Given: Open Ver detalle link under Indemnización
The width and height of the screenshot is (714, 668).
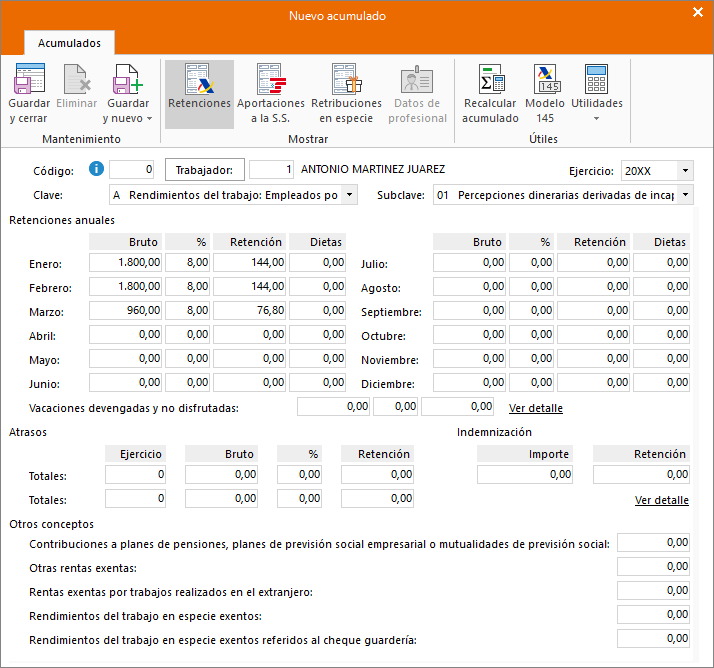Looking at the screenshot, I should 662,500.
